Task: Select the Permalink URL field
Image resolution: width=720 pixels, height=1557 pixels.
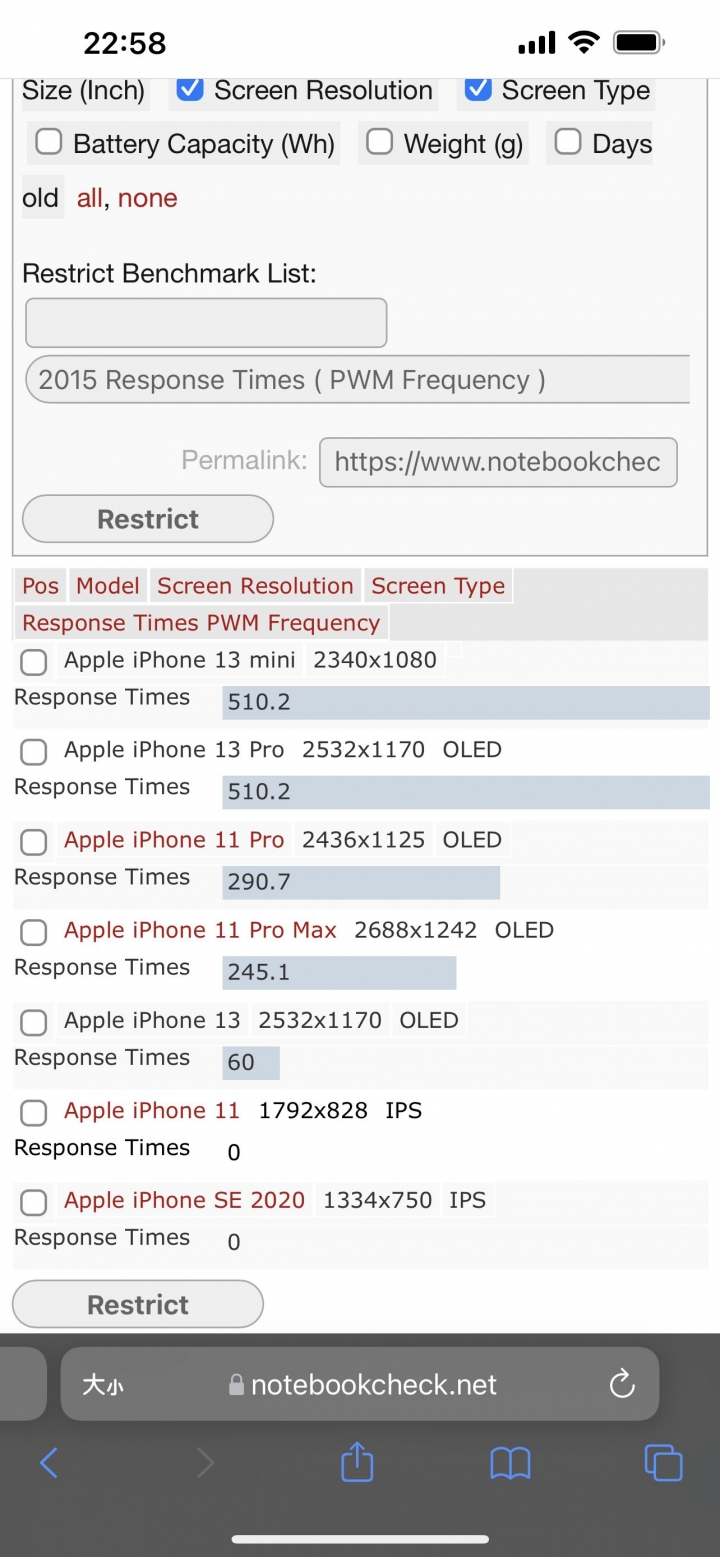Action: click(497, 462)
